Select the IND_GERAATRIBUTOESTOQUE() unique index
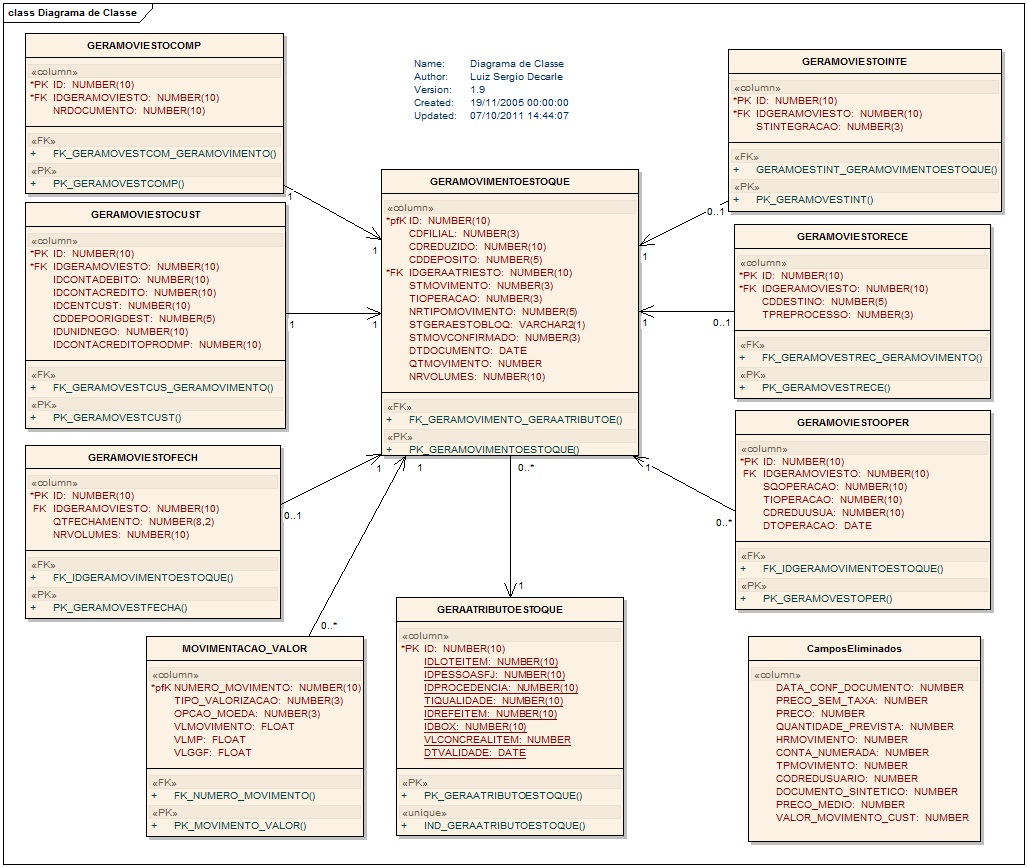 (x=504, y=826)
